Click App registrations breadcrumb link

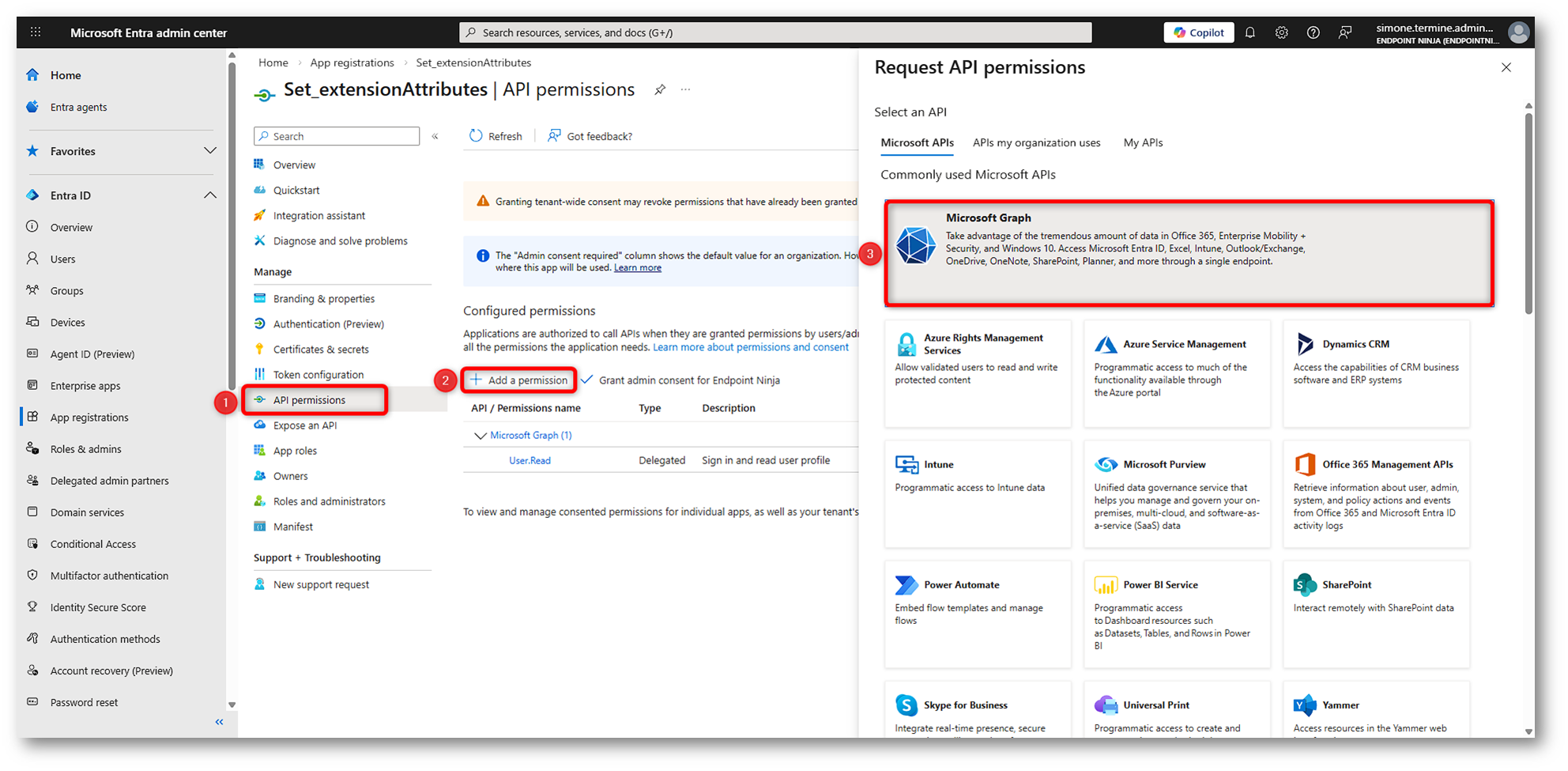tap(352, 62)
